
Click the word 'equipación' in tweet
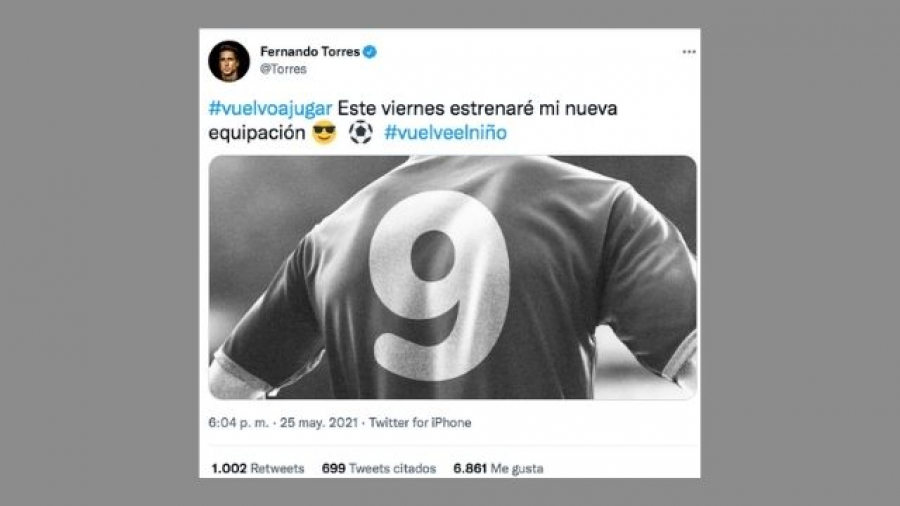pyautogui.click(x=257, y=133)
